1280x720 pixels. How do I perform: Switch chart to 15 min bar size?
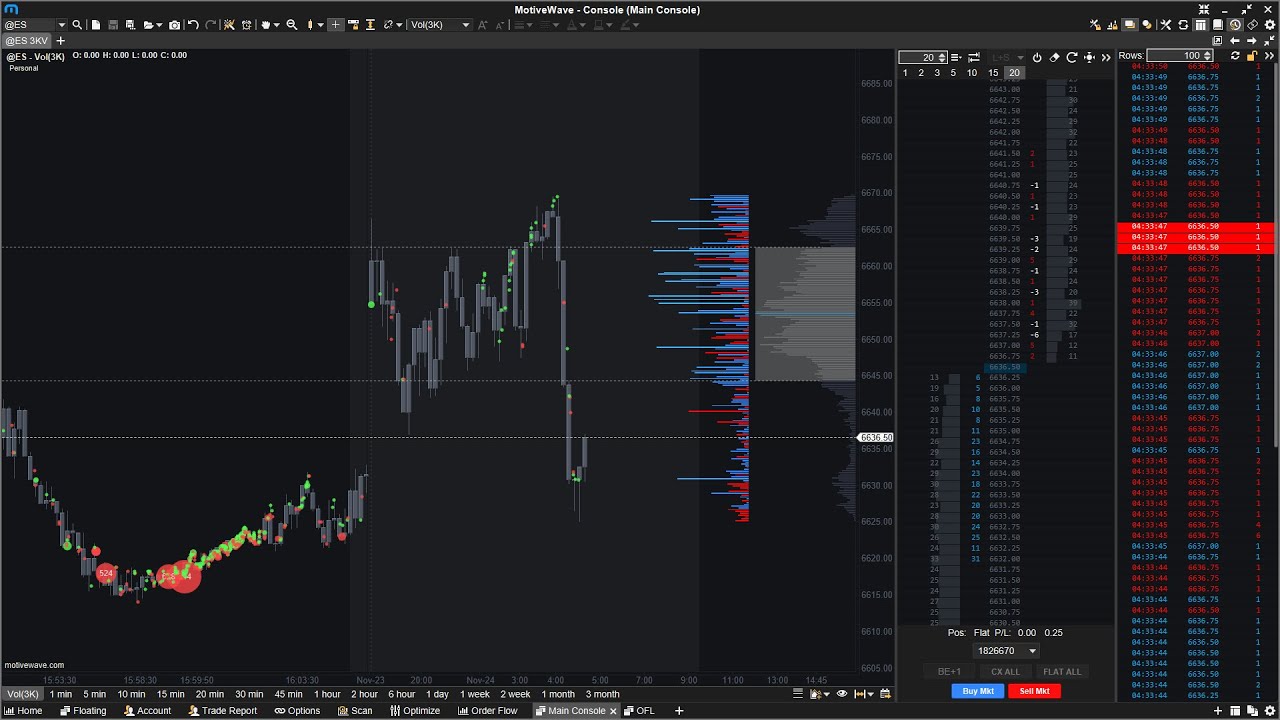click(x=170, y=694)
